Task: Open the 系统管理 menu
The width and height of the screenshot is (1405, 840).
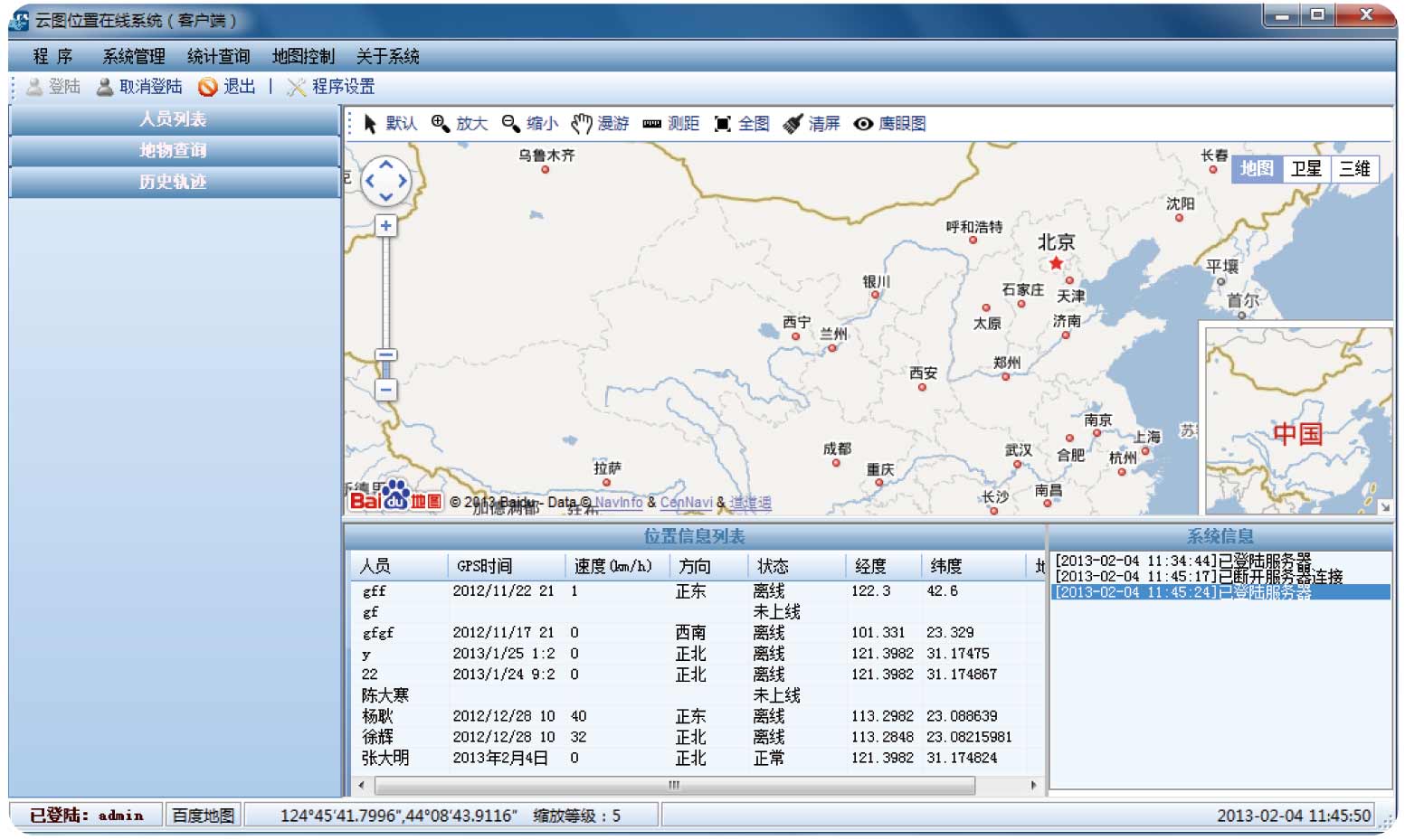Action: click(133, 56)
